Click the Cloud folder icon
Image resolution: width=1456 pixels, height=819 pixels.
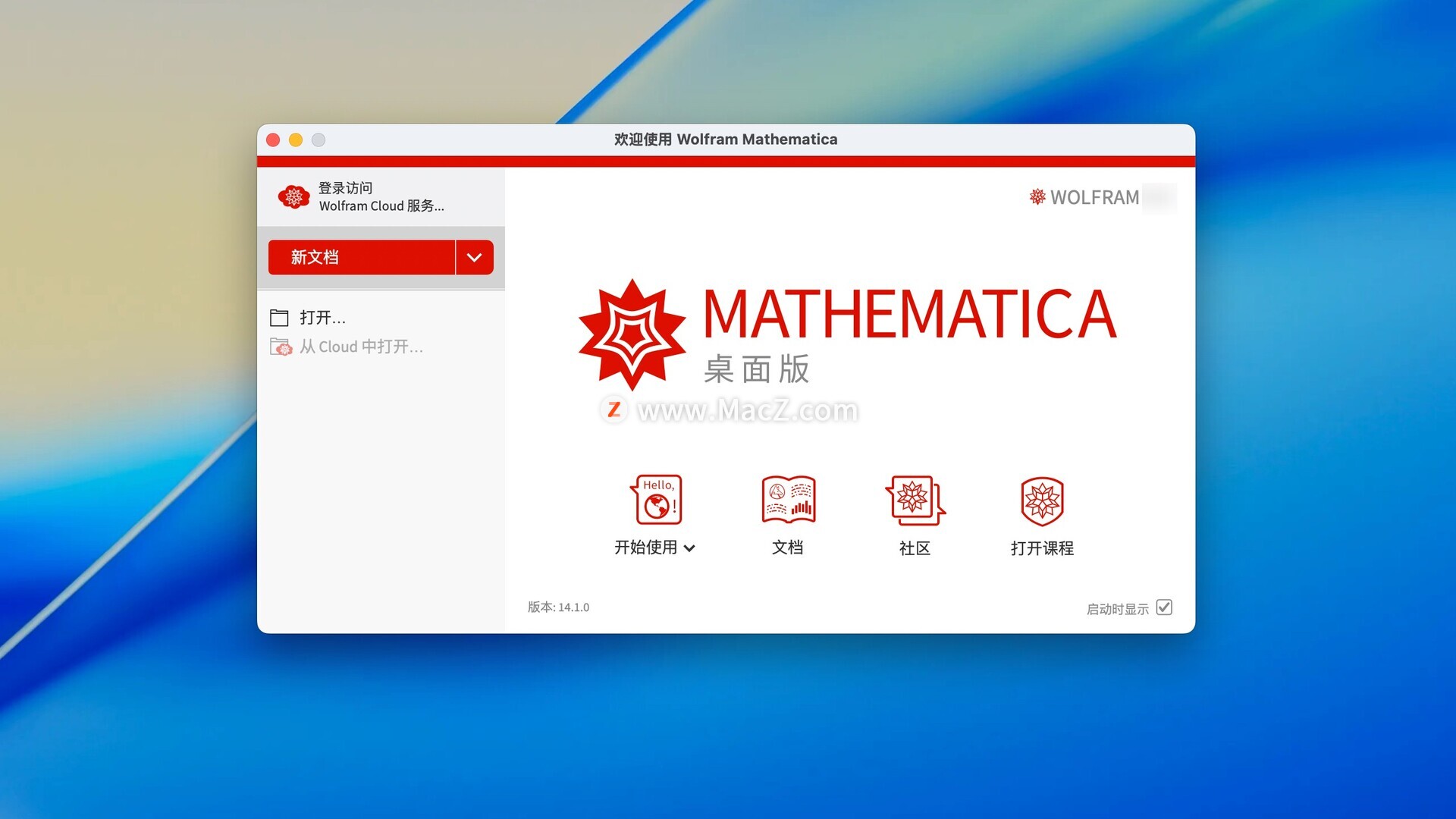point(281,347)
